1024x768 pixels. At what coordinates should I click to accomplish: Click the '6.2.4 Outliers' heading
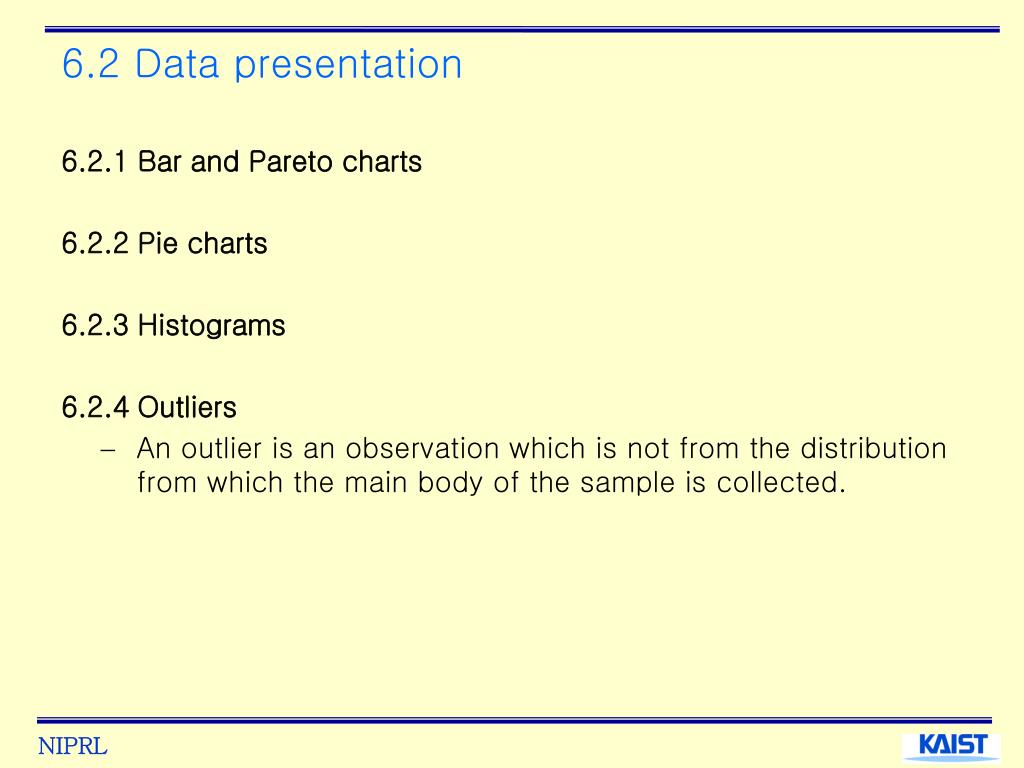[149, 407]
